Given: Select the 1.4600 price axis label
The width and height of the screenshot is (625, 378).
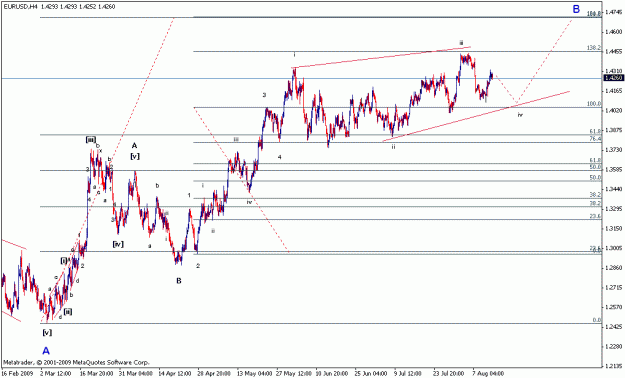Looking at the screenshot, I should tap(613, 32).
